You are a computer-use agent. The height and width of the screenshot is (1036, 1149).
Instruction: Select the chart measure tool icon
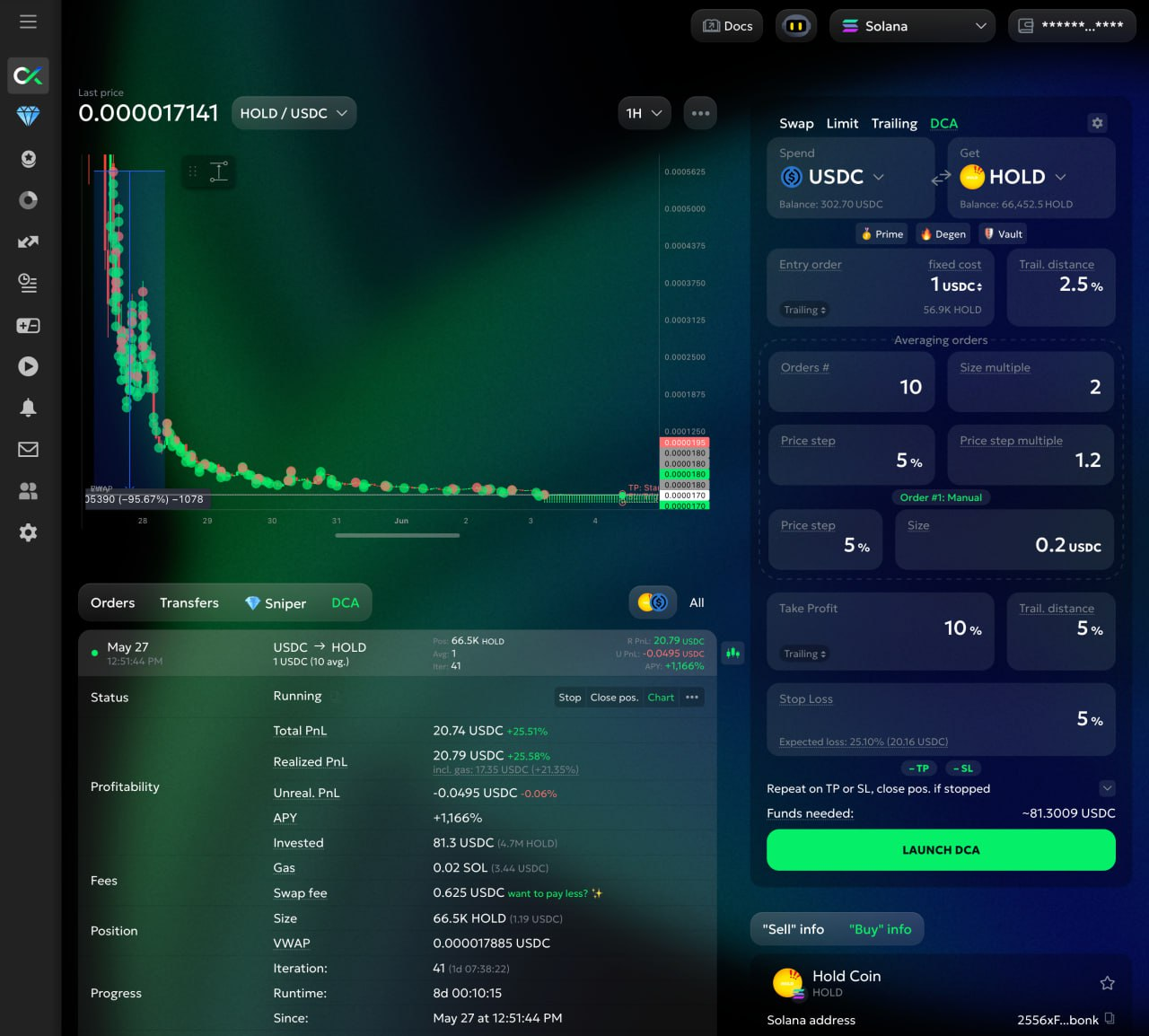tap(218, 171)
